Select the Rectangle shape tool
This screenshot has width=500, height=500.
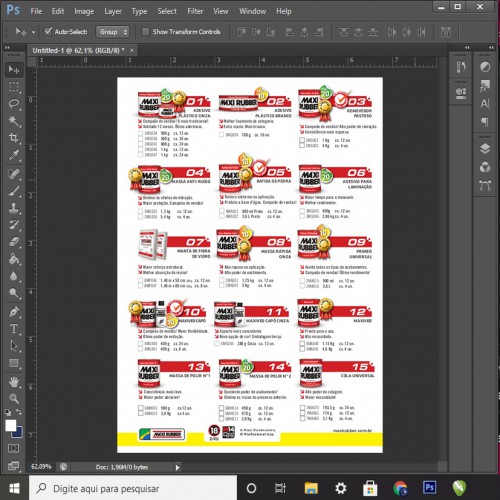point(14,363)
